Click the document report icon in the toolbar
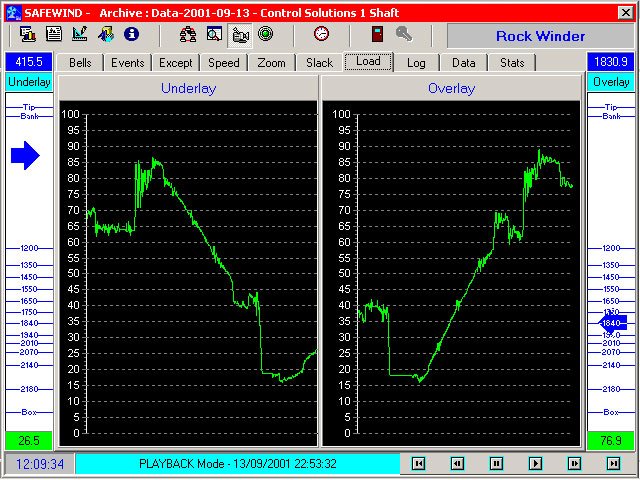Viewport: 640px width, 480px height. (54, 34)
